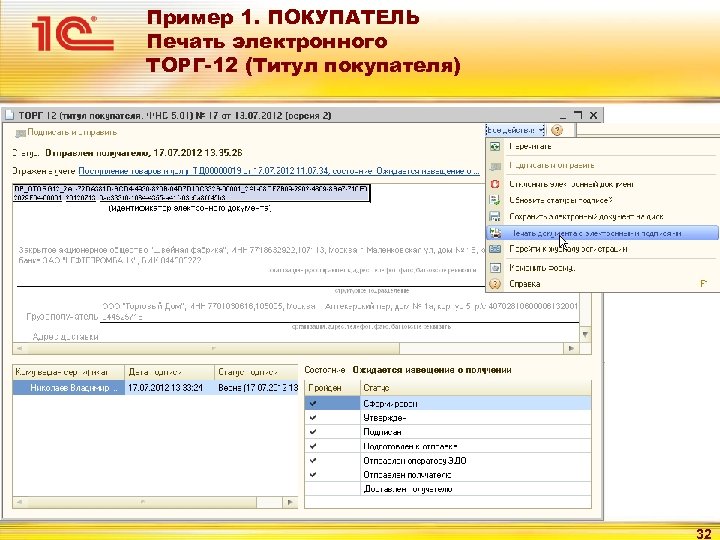Click the Обновить статусы подписей icon
The width and height of the screenshot is (720, 540).
(x=495, y=200)
